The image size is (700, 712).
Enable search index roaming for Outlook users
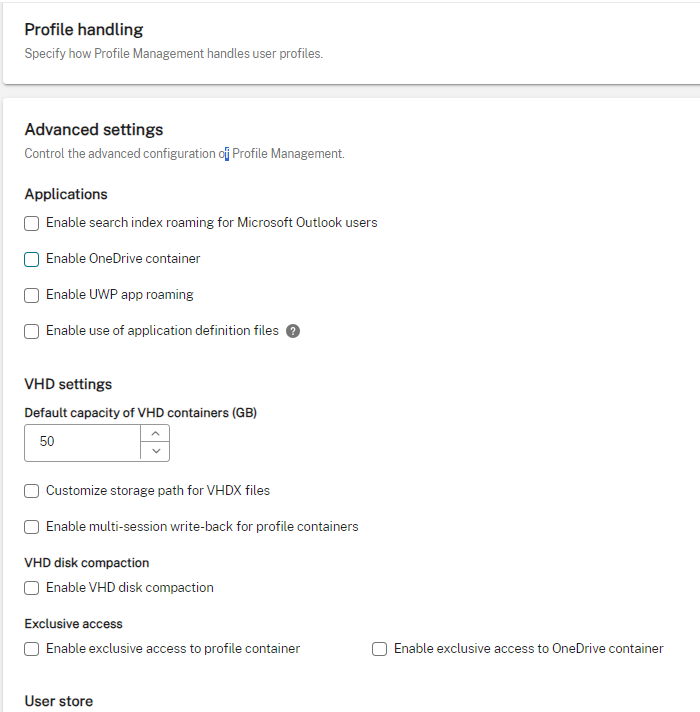coord(32,223)
